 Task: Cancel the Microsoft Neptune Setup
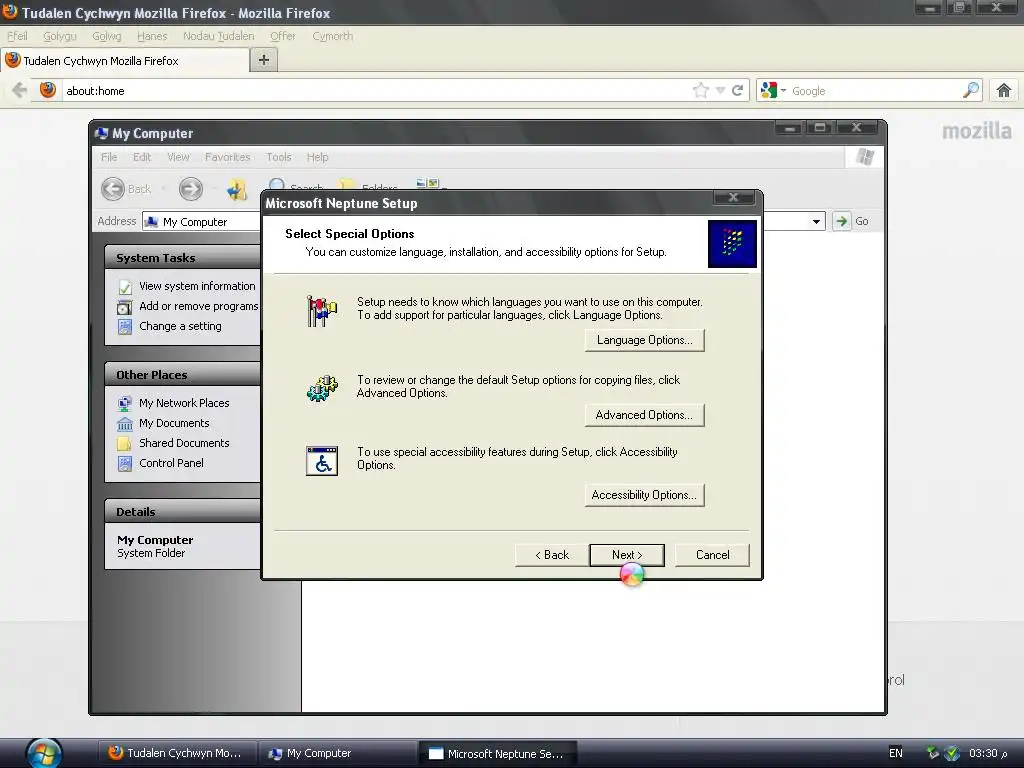point(712,555)
